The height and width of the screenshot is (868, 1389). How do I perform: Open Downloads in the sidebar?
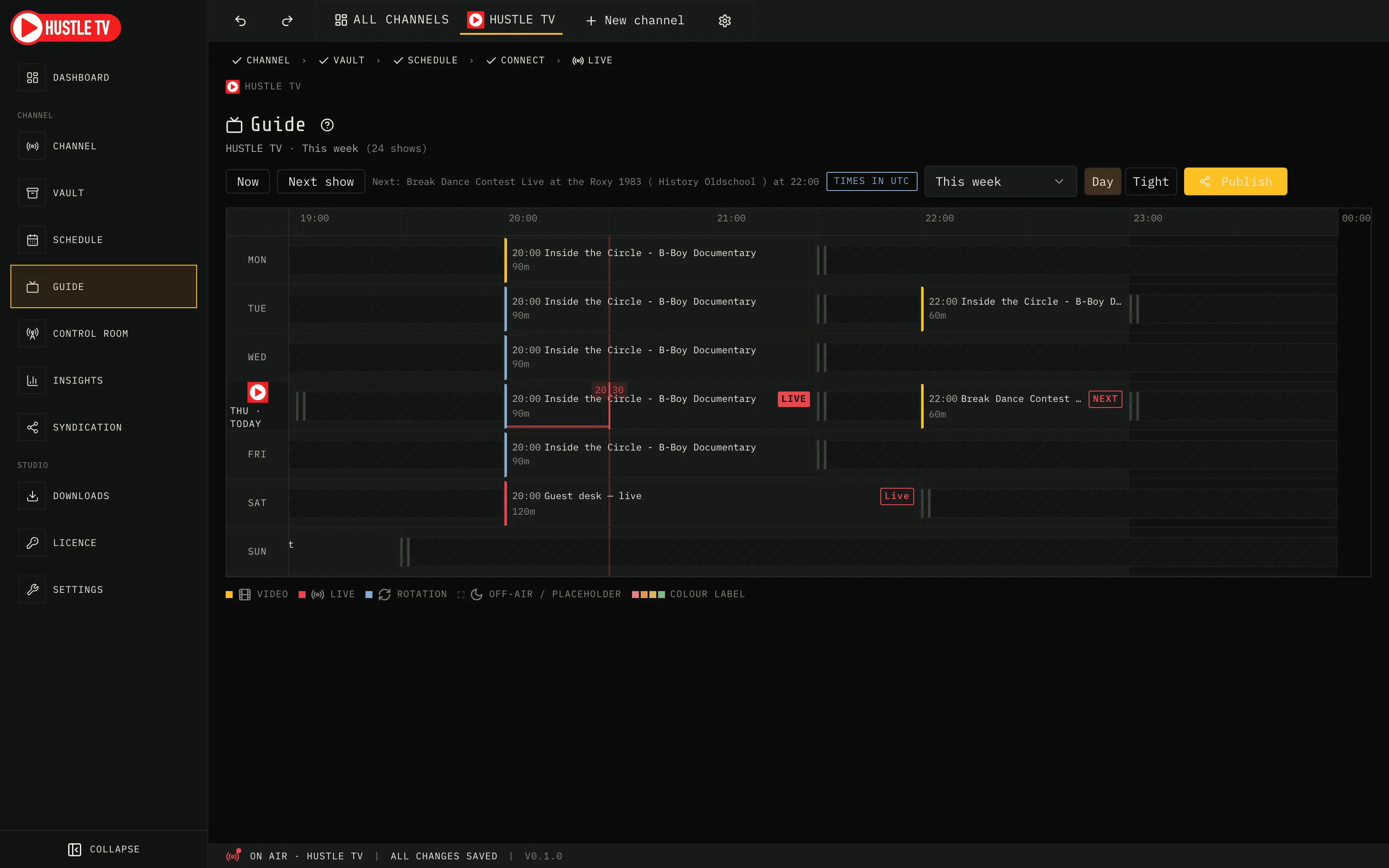(103, 496)
